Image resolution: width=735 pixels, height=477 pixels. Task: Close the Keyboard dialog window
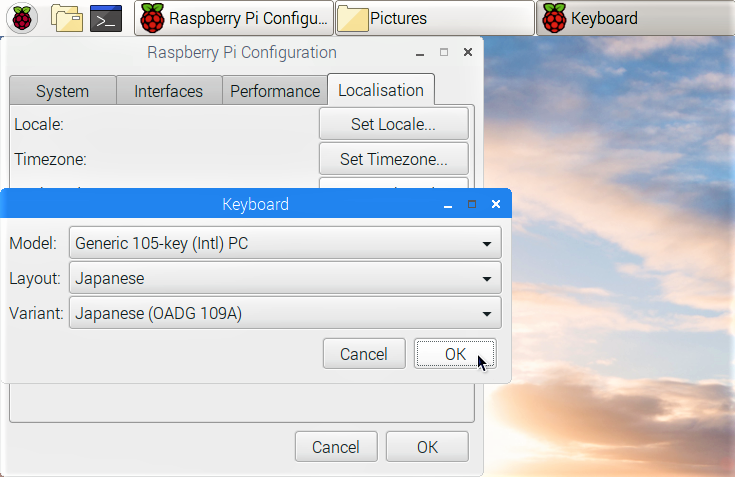point(496,204)
